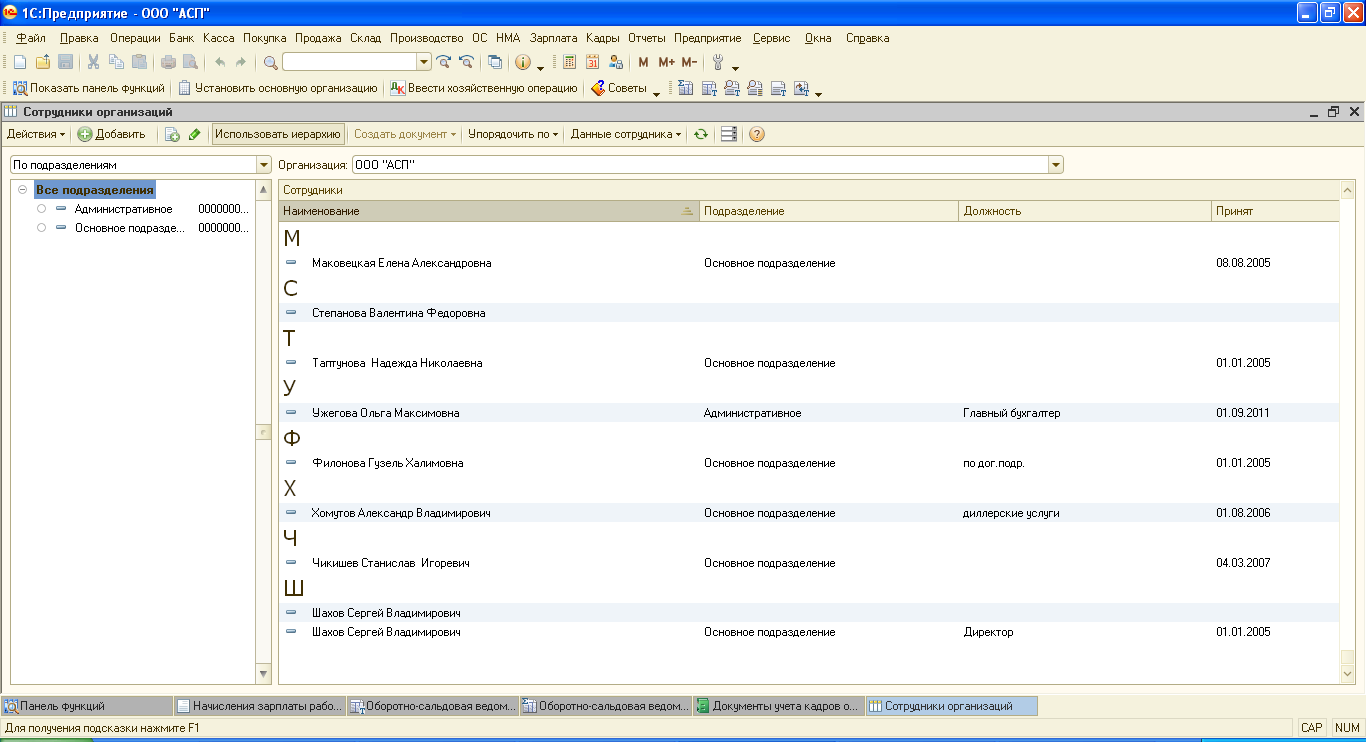Click the employees table scroll up arrow
The width and height of the screenshot is (1366, 742).
coord(1347,190)
